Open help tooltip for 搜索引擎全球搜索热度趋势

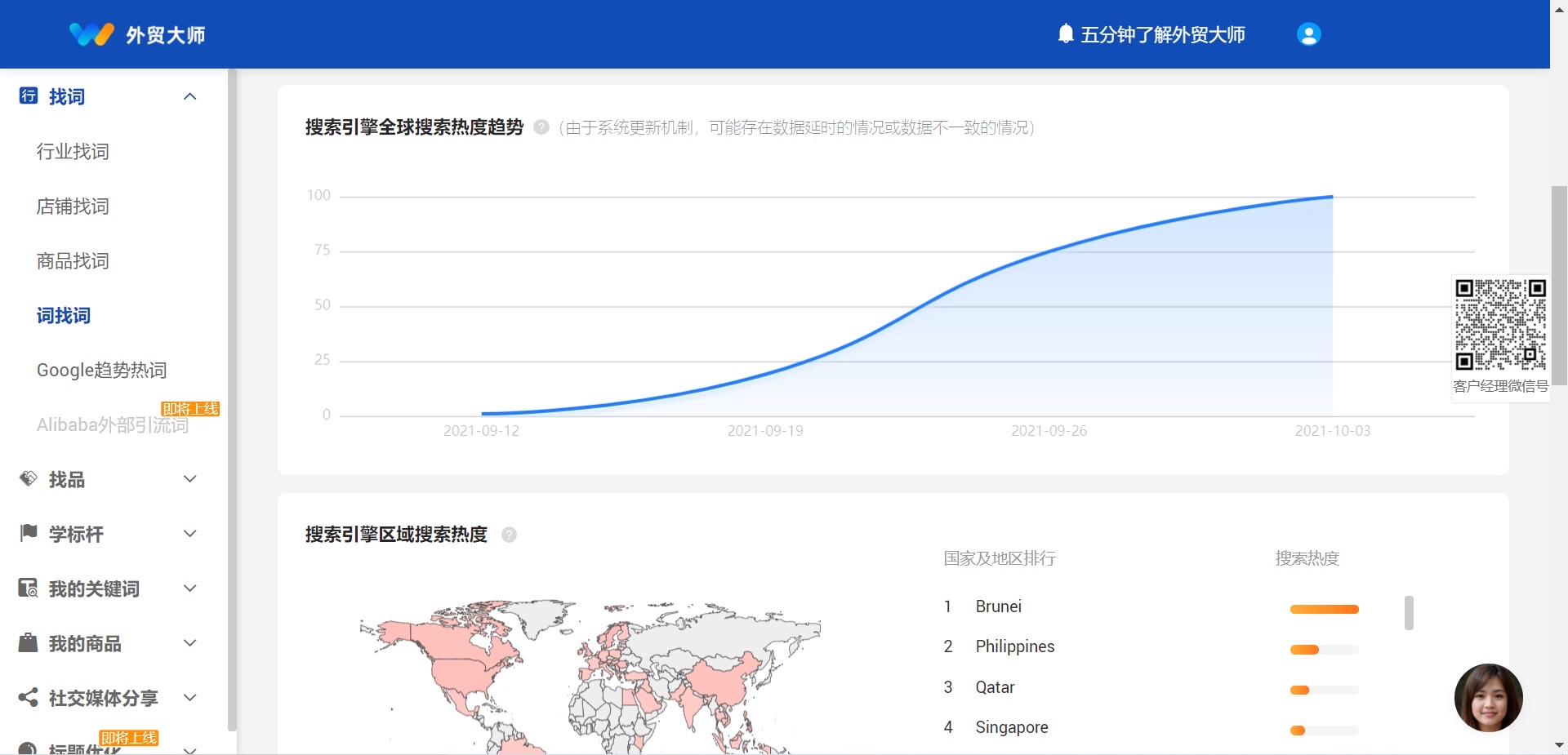point(540,127)
